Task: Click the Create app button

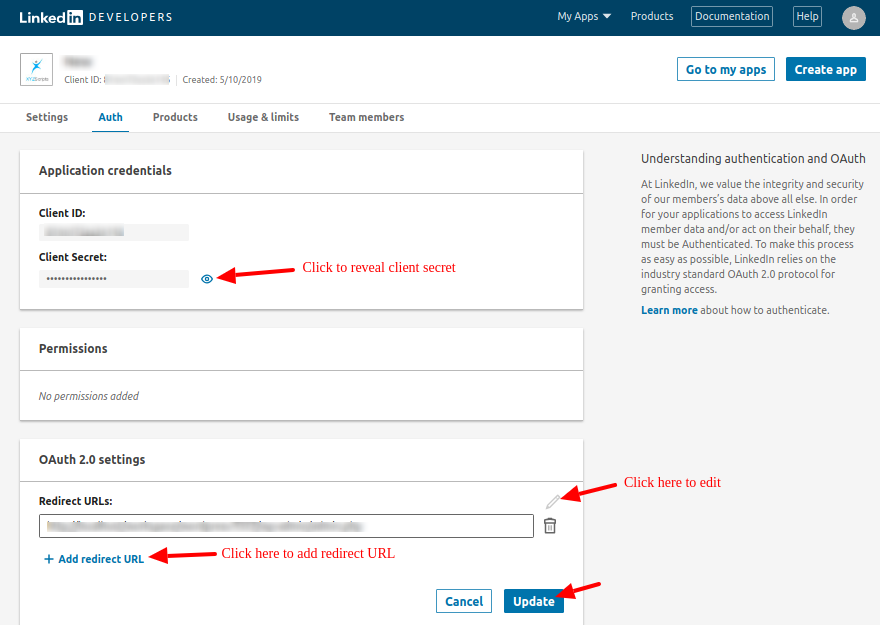Action: 826,69
